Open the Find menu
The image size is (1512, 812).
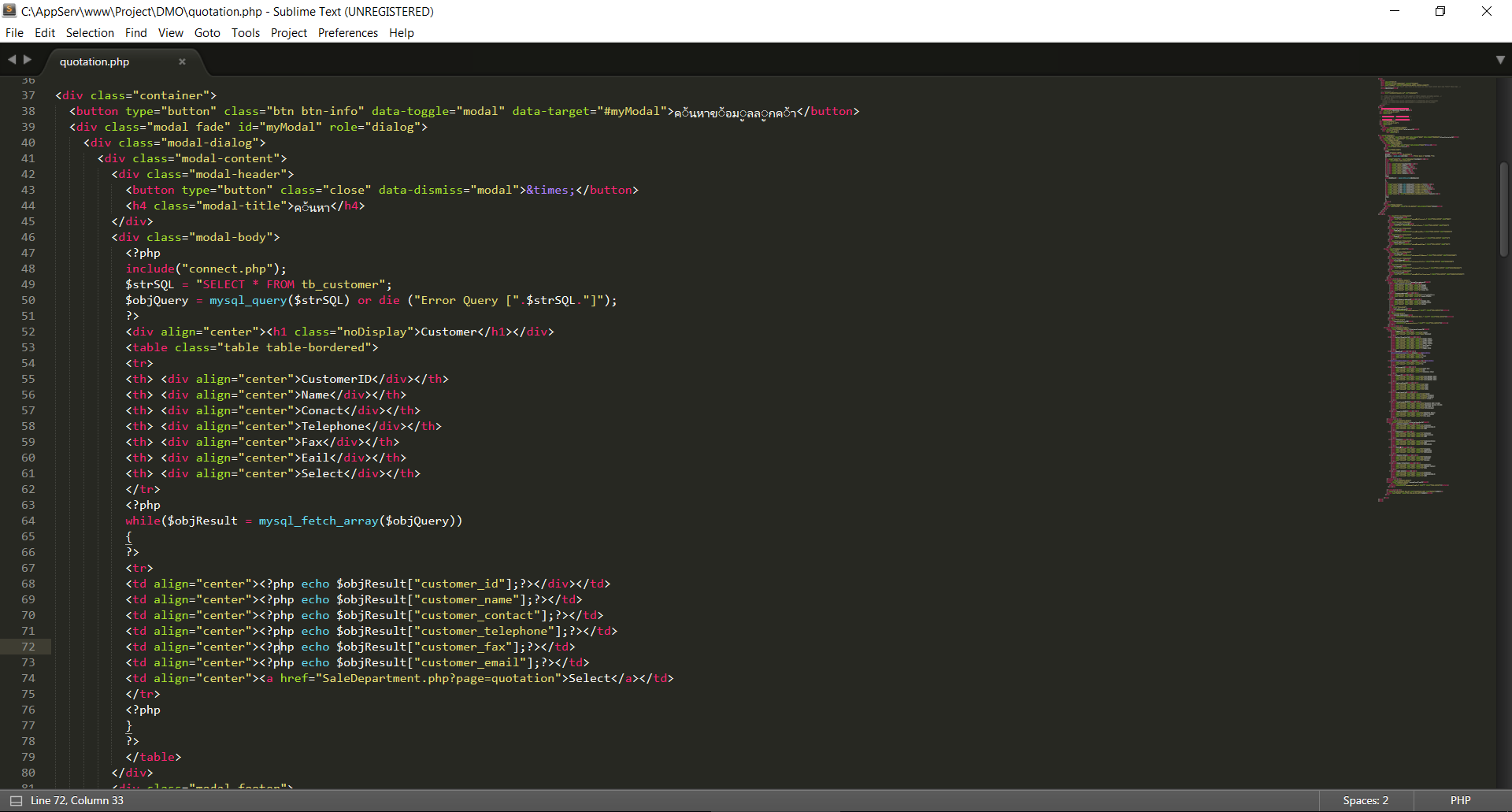pos(135,32)
